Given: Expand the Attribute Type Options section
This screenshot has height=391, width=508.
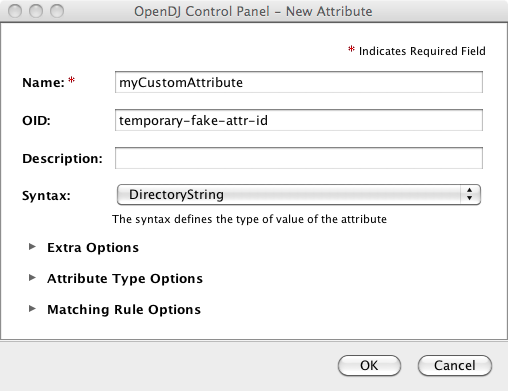Looking at the screenshot, I should pyautogui.click(x=32, y=278).
